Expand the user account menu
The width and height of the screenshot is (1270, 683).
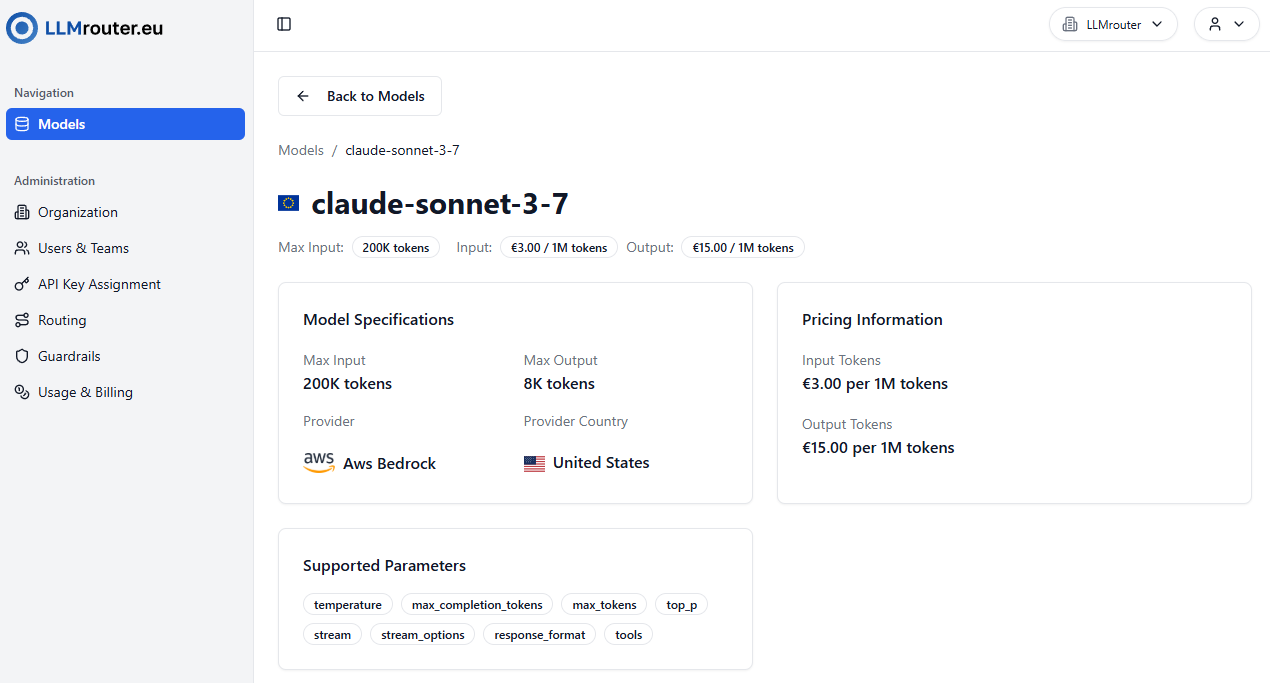[x=1226, y=24]
